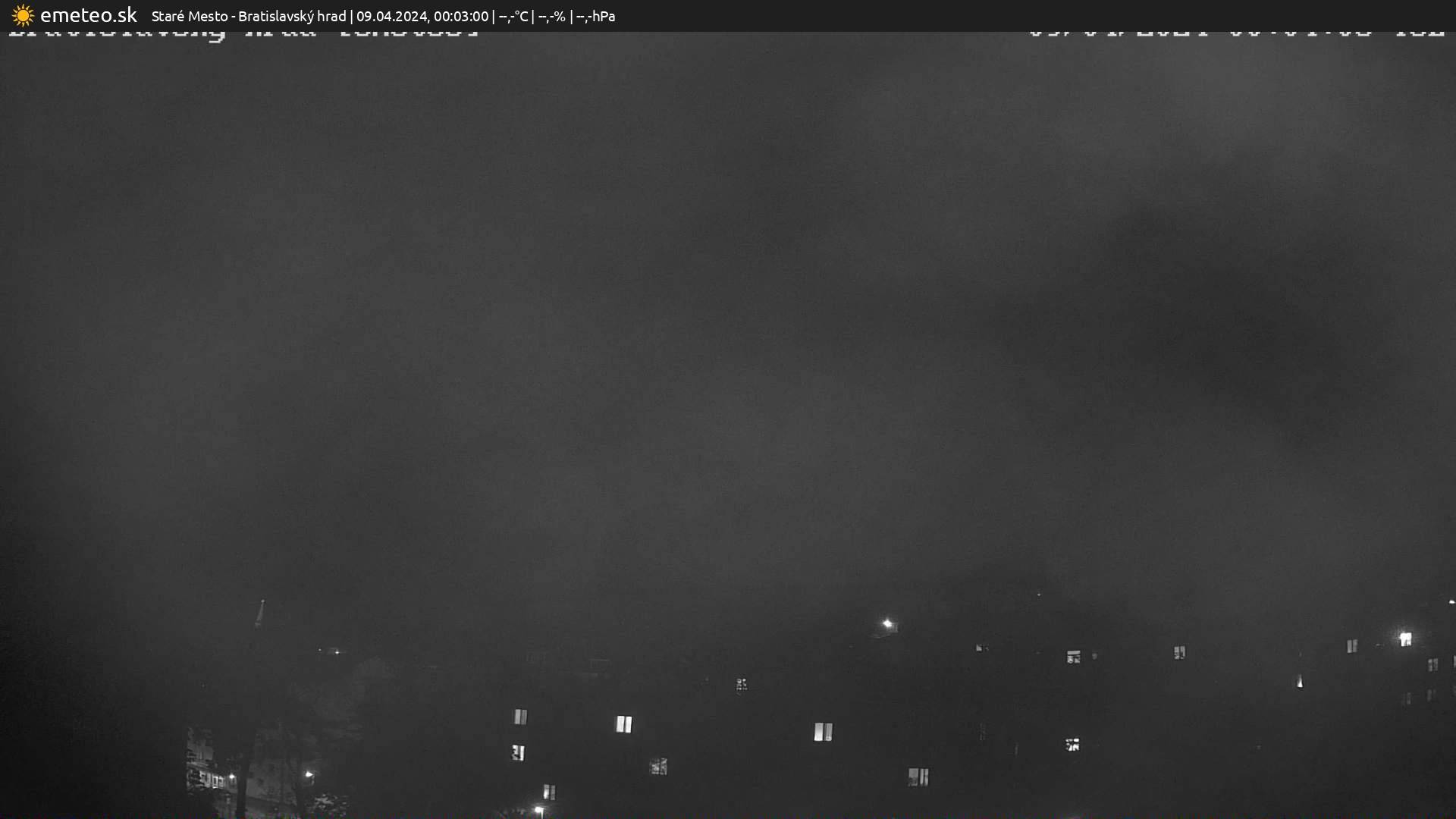
Task: Click the orange sun logo icon
Action: click(x=23, y=16)
